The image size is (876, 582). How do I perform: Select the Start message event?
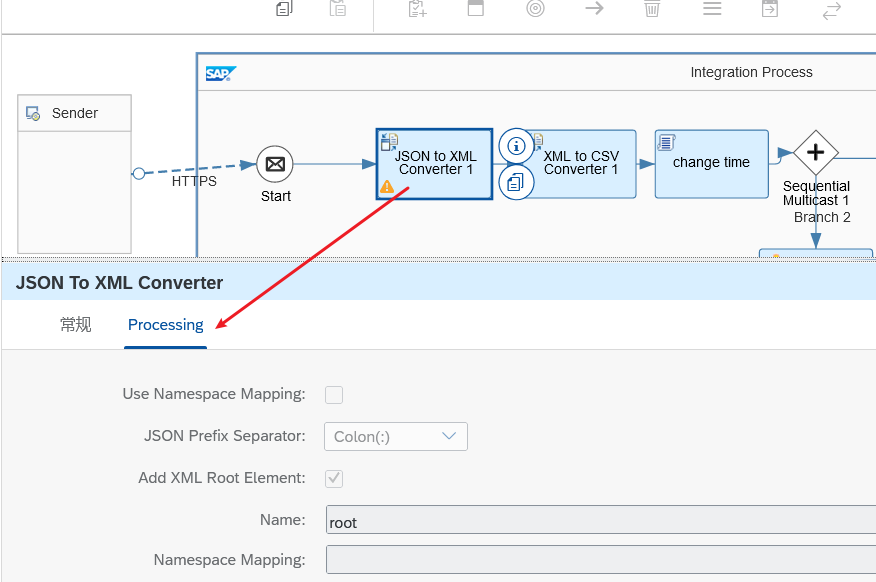click(275, 164)
